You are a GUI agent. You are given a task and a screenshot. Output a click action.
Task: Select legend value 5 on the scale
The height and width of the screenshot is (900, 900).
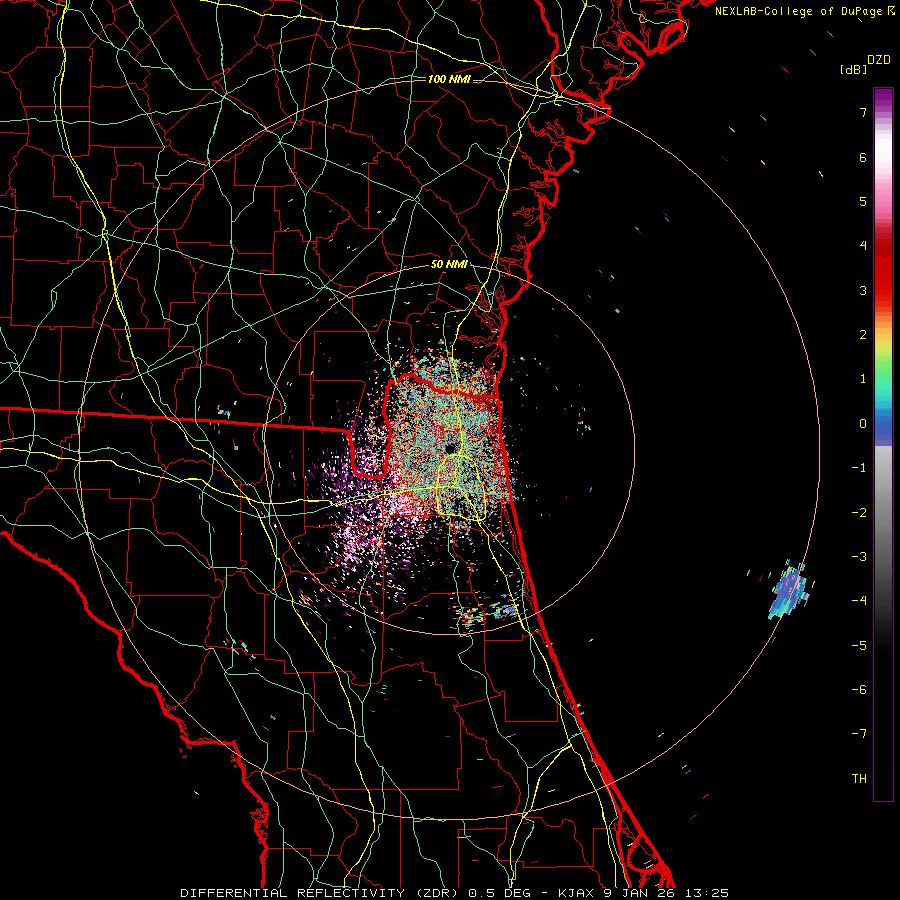click(863, 201)
